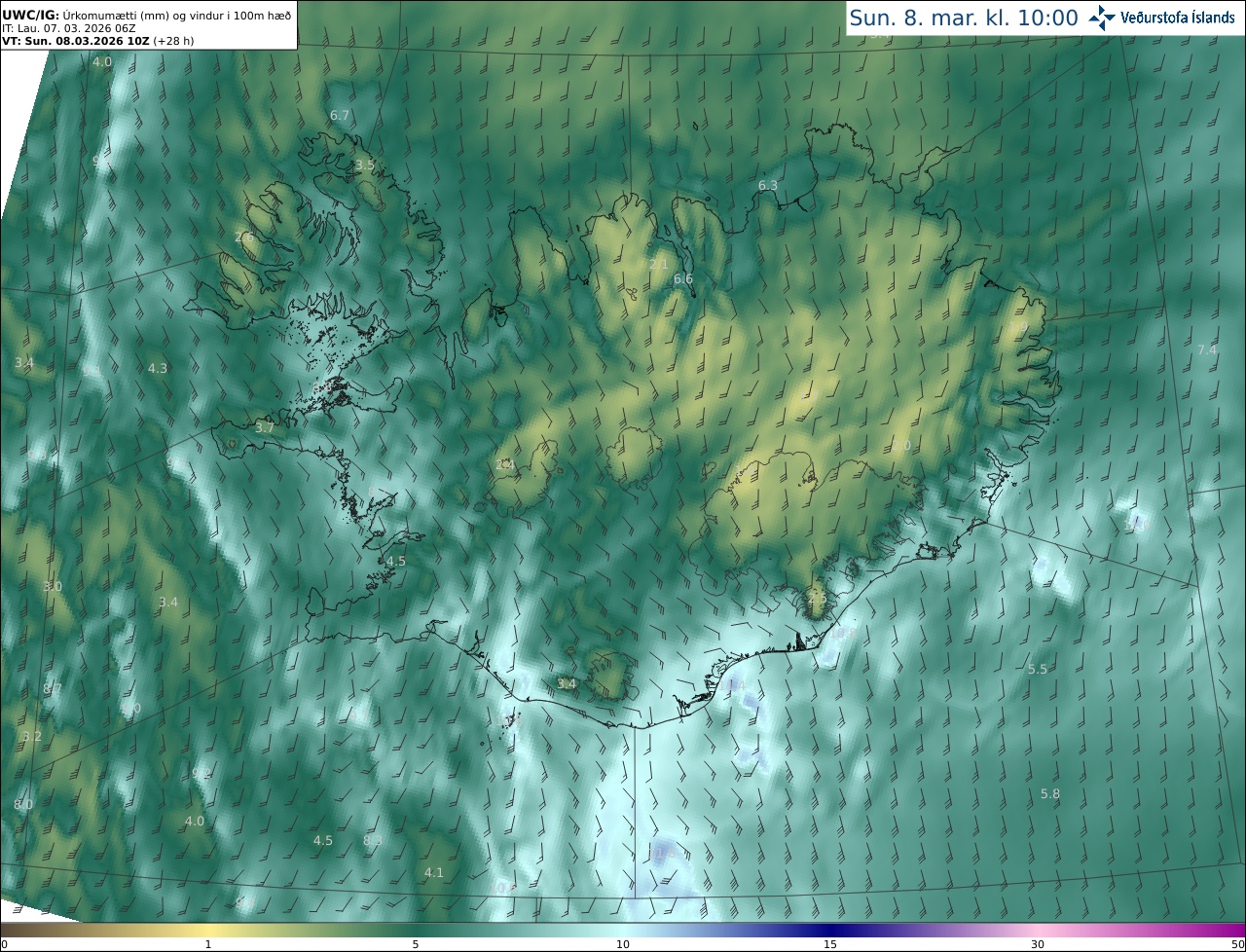
Task: Select the 5.8 value label over the ocean
Action: pos(1050,793)
